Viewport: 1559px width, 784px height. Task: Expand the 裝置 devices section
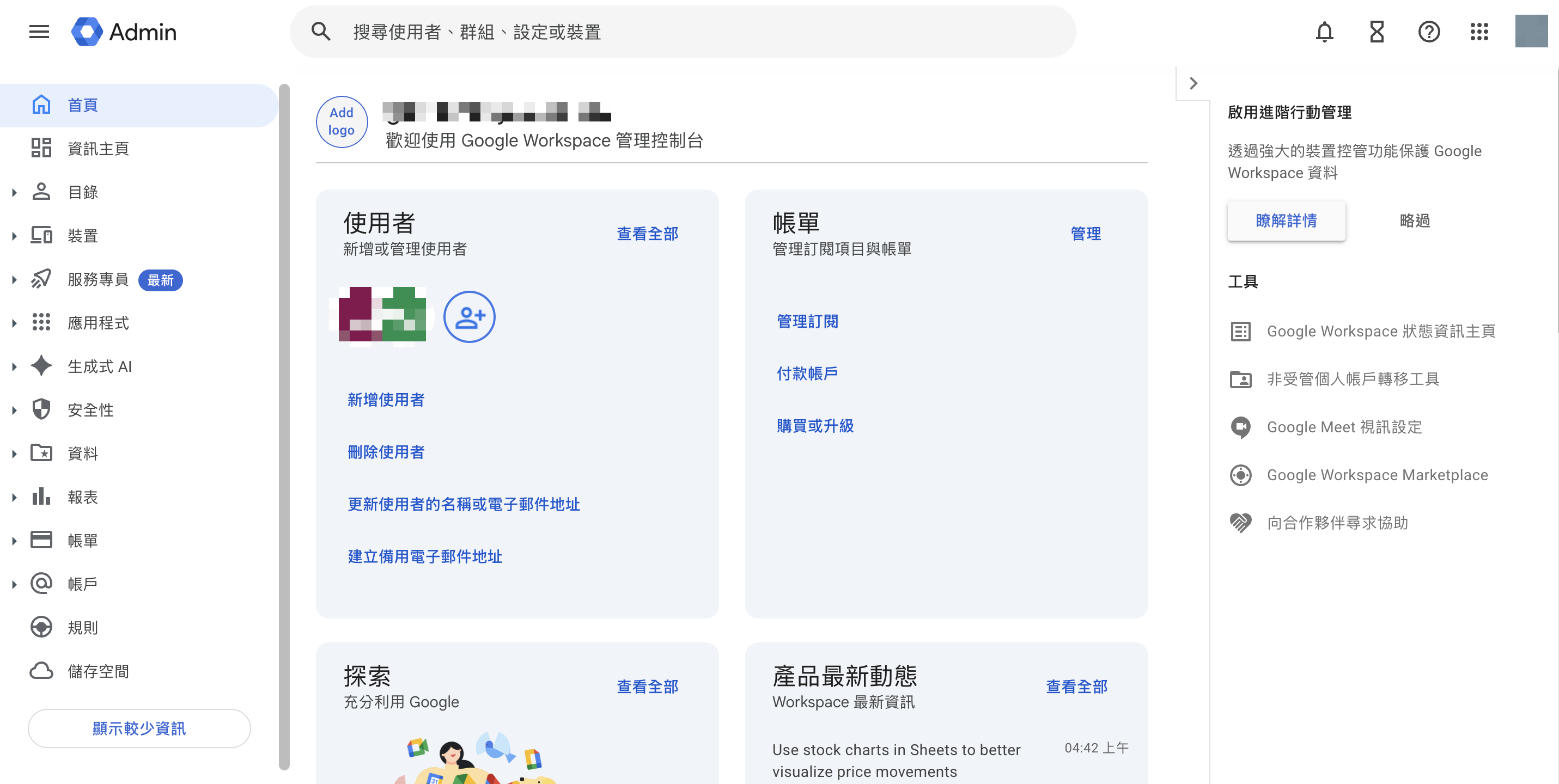click(15, 236)
